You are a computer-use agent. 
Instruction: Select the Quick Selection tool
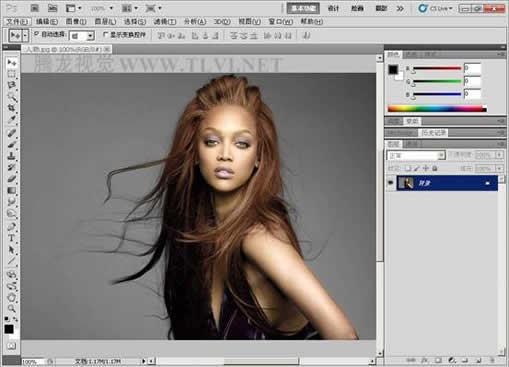click(x=12, y=97)
